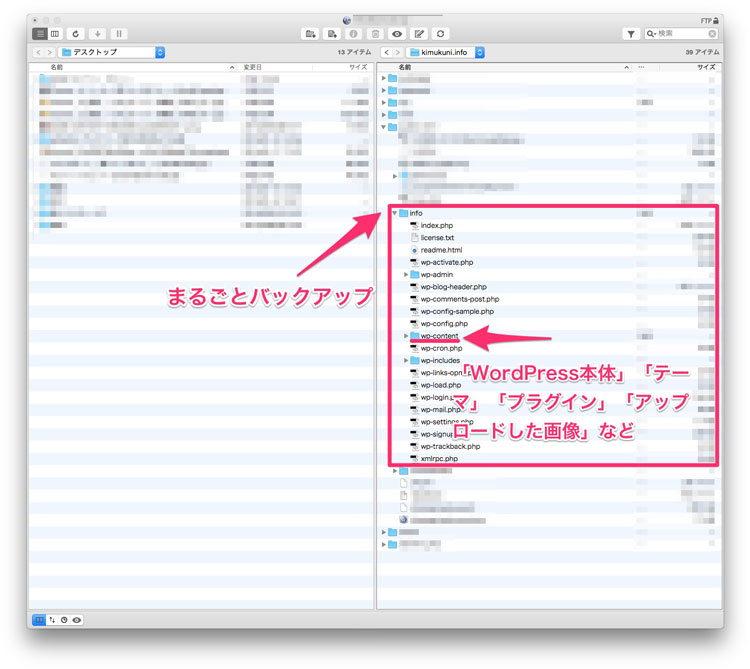Image resolution: width=750 pixels, height=669 pixels.
Task: Sort left pane by サイズ column
Action: [x=342, y=67]
